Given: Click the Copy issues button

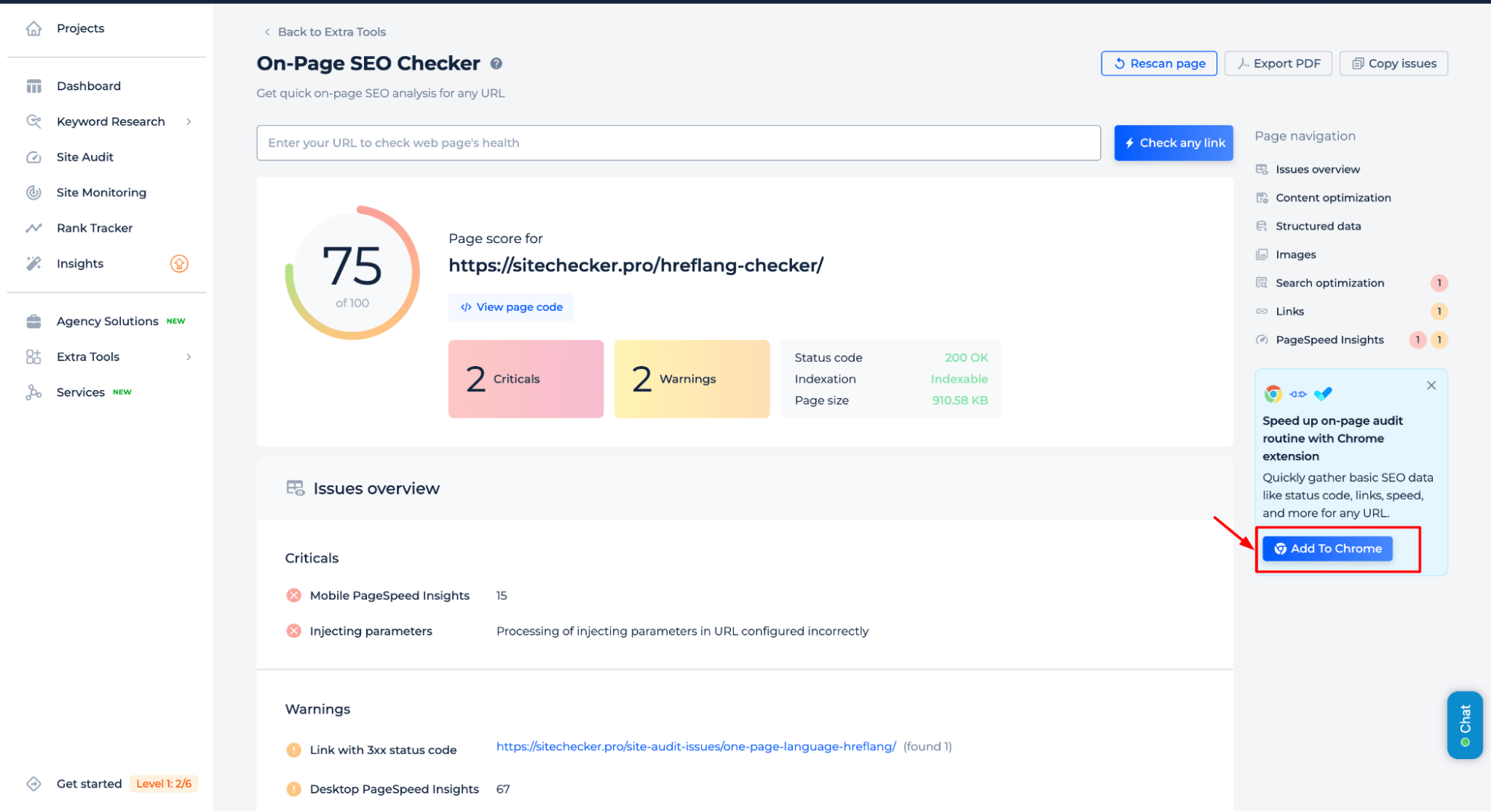Looking at the screenshot, I should coord(1393,64).
